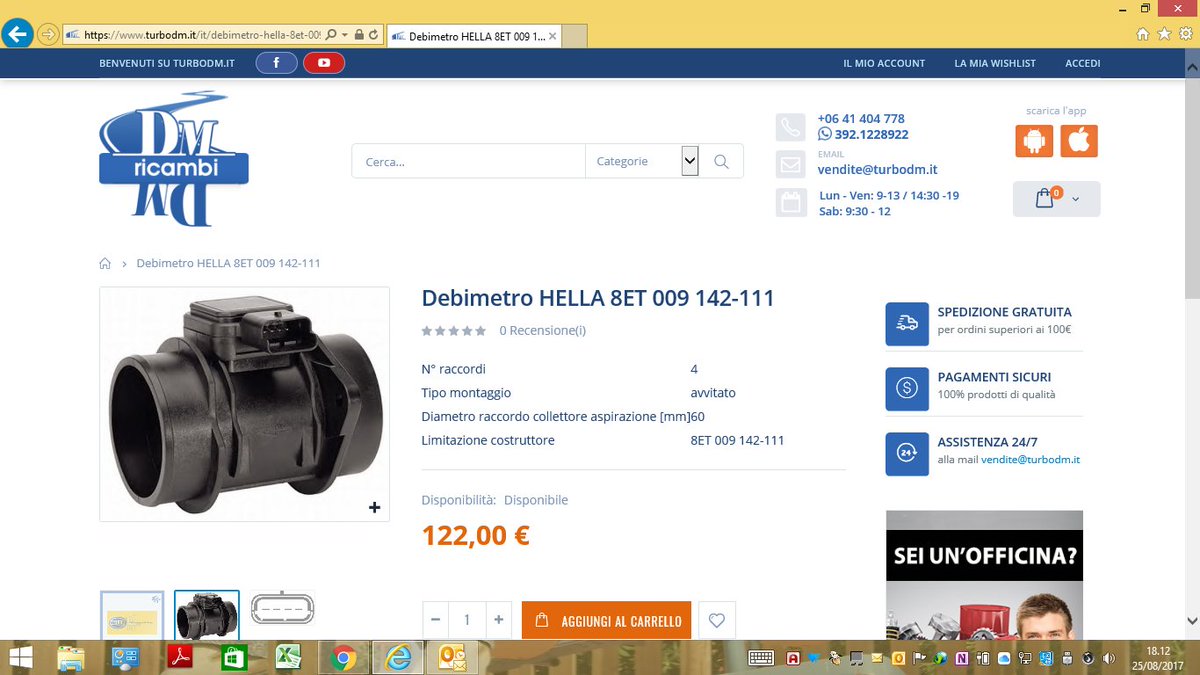Viewport: 1200px width, 675px height.
Task: Open LA MIA WISHLIST
Action: (x=995, y=63)
